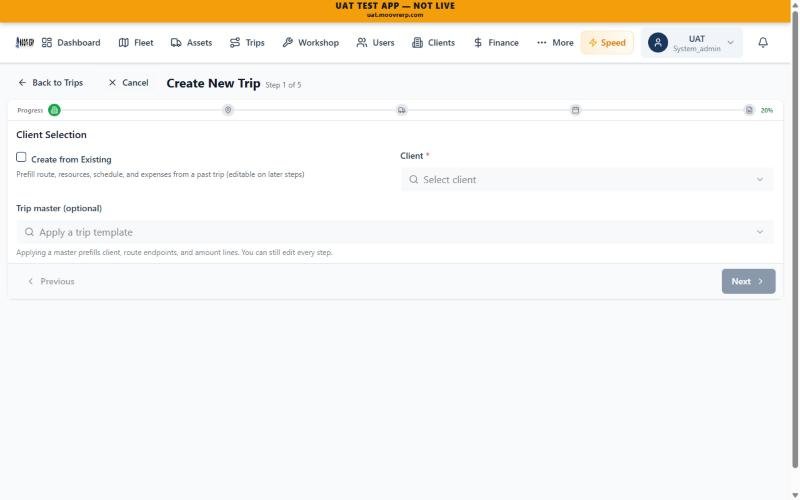Open Dashboard from the navigation bar
This screenshot has width=800, height=500.
tap(71, 43)
